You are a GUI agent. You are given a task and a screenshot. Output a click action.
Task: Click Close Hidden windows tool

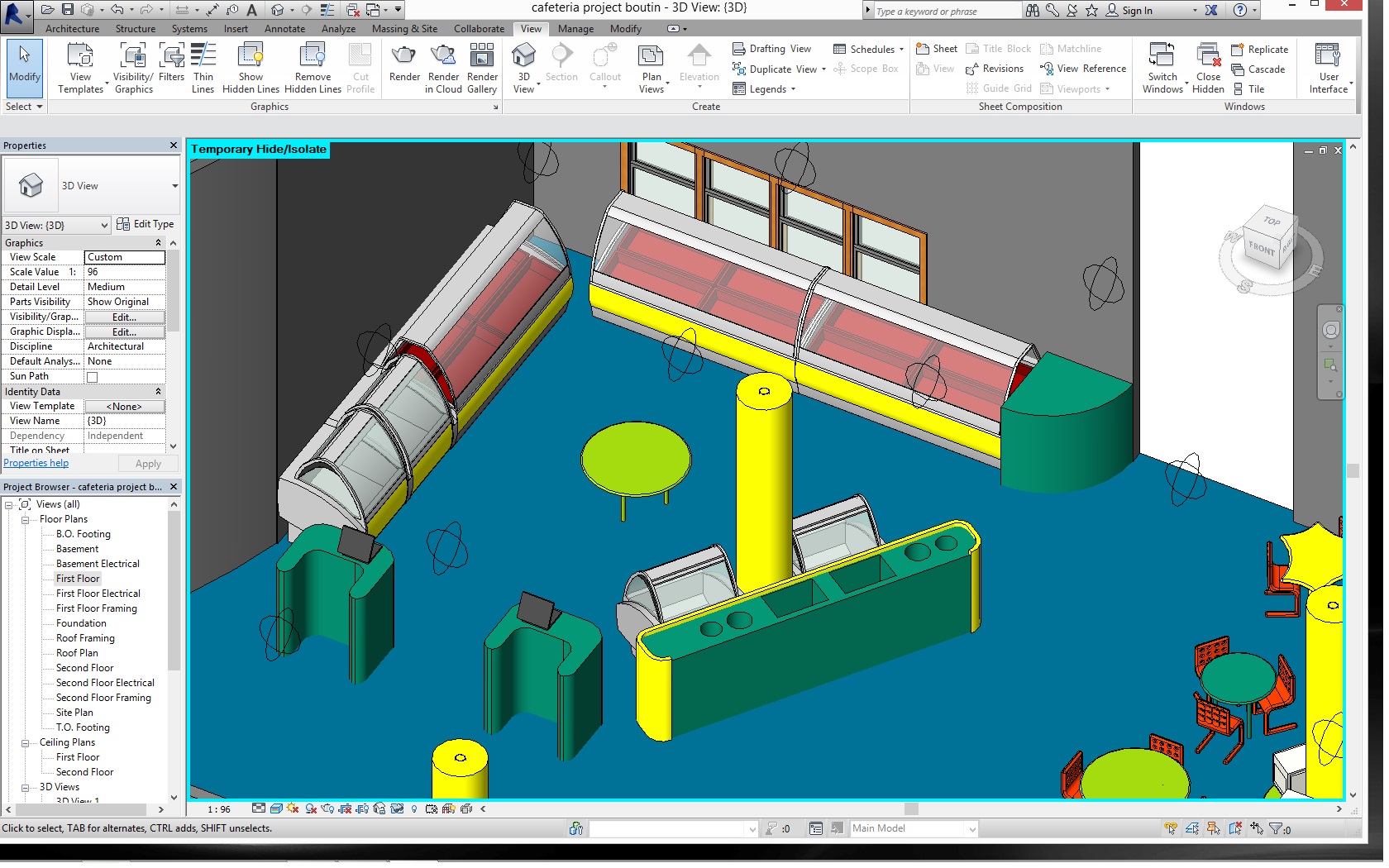tap(1208, 68)
